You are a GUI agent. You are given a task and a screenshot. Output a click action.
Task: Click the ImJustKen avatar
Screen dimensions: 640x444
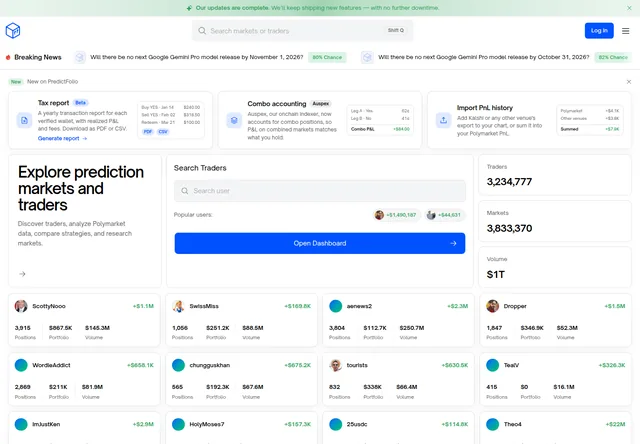[21, 424]
